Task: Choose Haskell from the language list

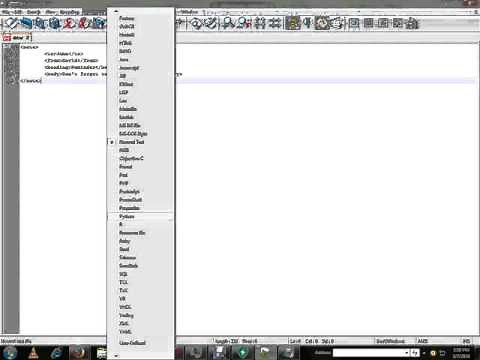Action: (140, 35)
